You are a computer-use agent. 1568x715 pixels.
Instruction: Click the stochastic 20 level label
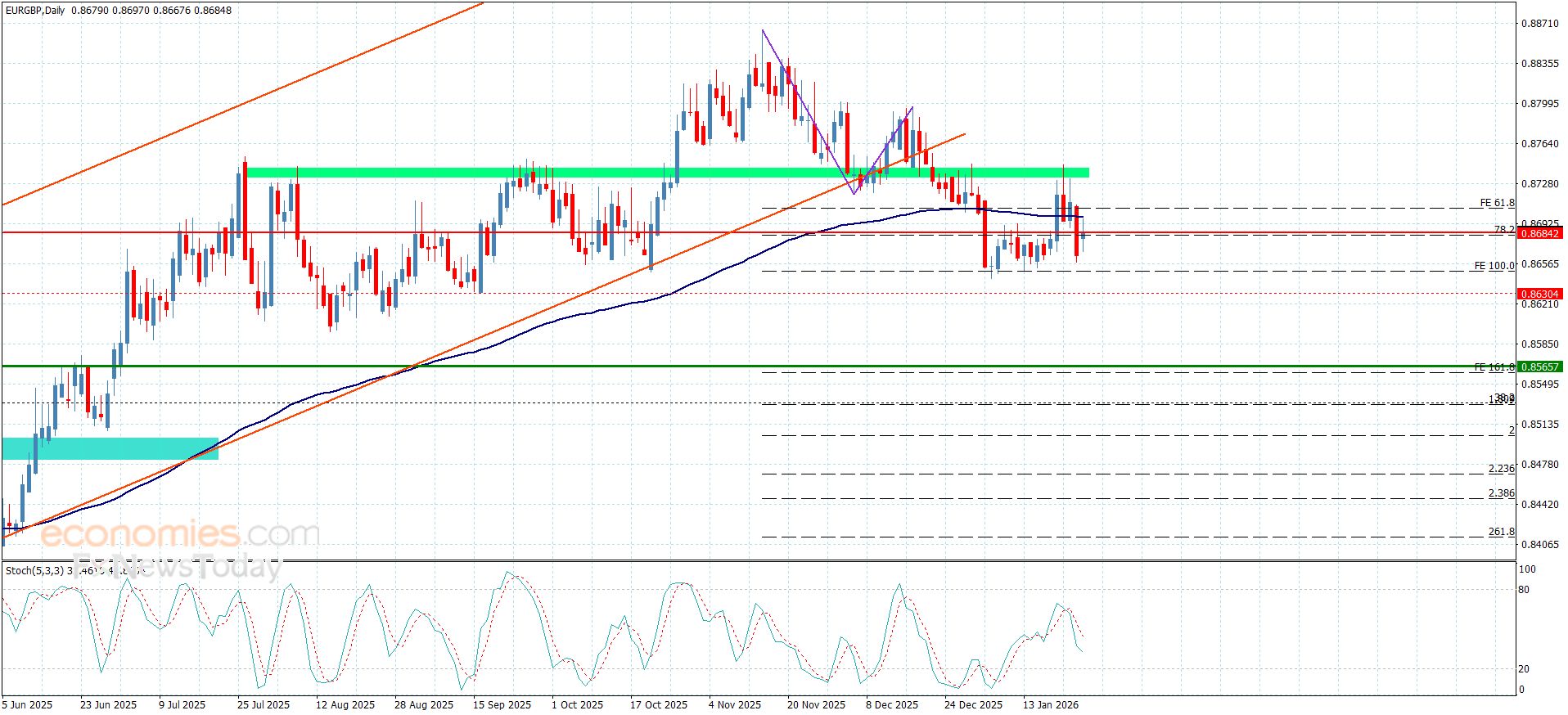1523,668
